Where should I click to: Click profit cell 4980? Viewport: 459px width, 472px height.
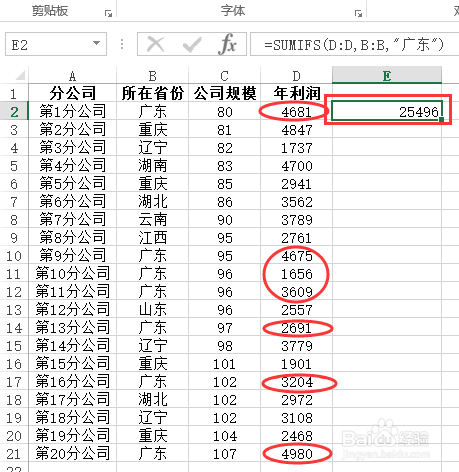[296, 453]
